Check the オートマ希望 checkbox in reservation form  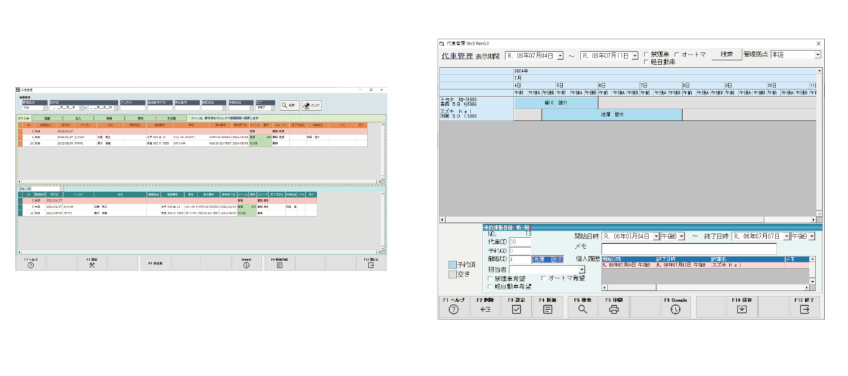pos(544,278)
